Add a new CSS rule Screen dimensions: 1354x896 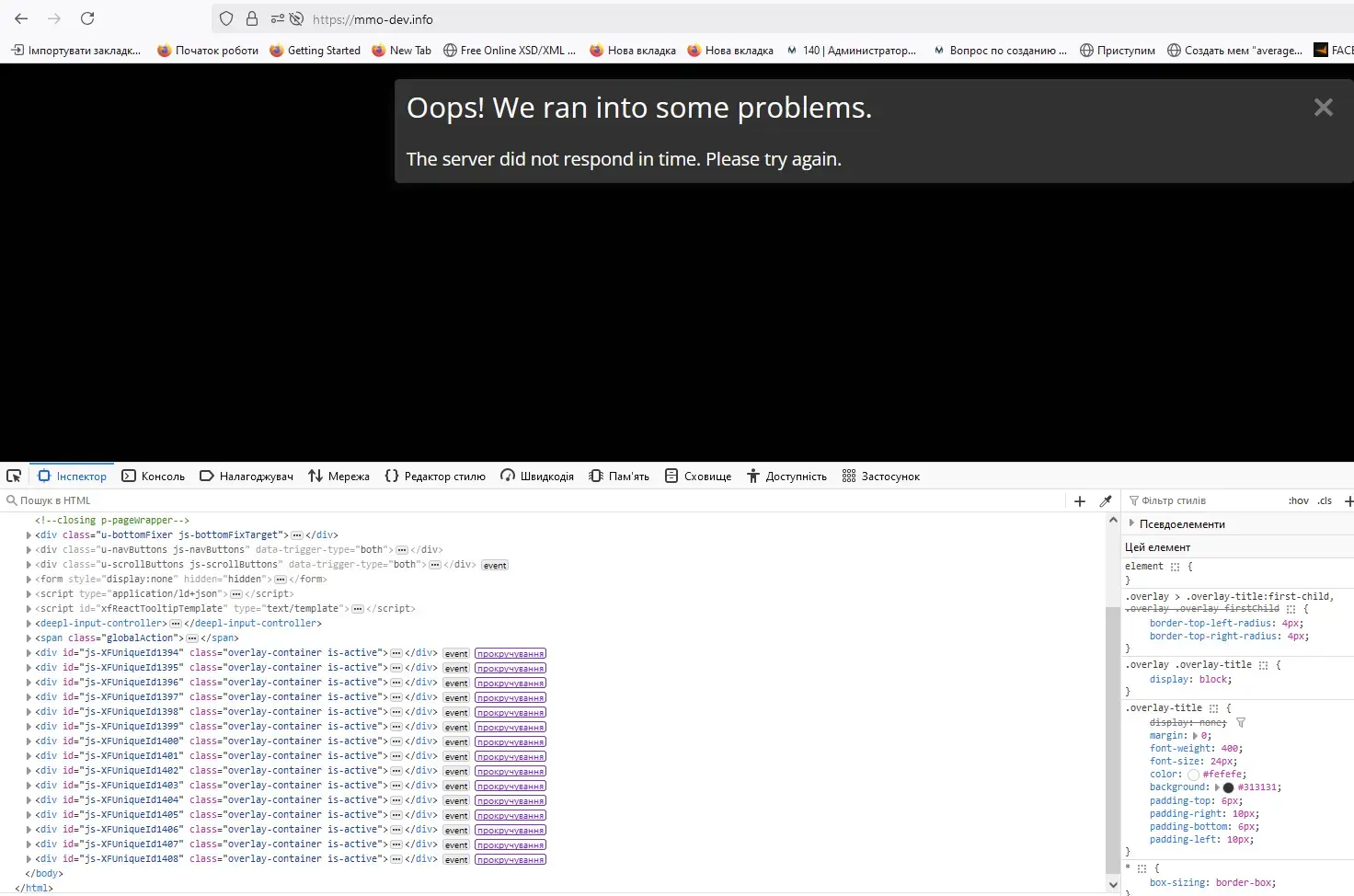click(x=1348, y=501)
